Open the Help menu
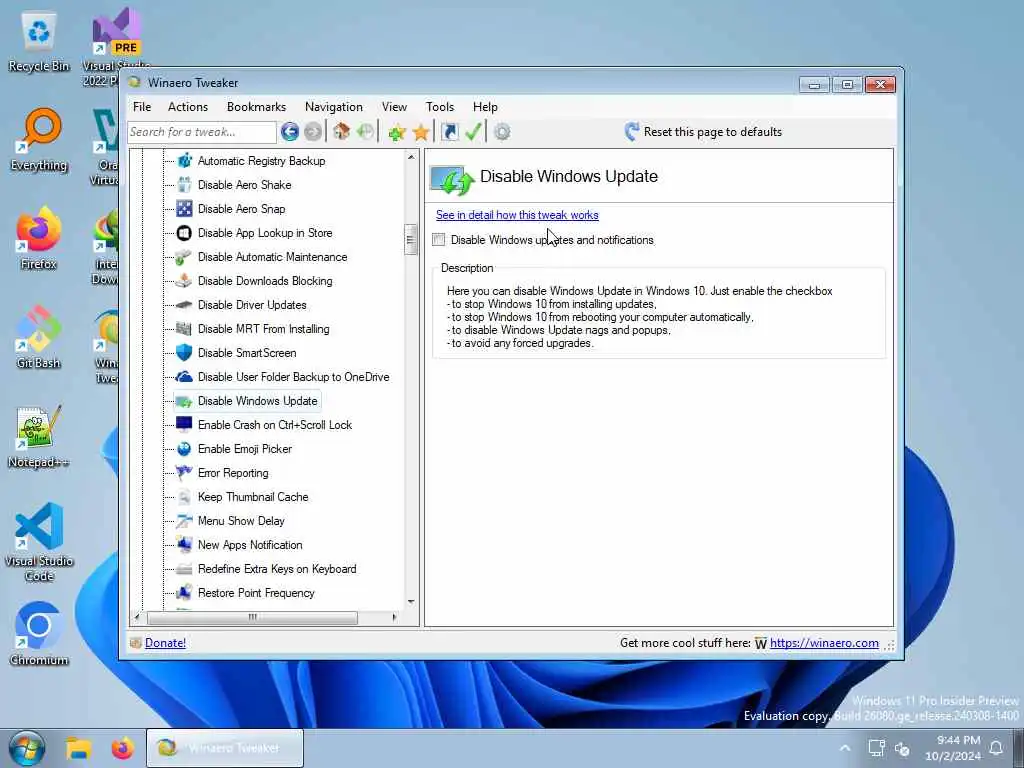The width and height of the screenshot is (1024, 768). pos(485,106)
